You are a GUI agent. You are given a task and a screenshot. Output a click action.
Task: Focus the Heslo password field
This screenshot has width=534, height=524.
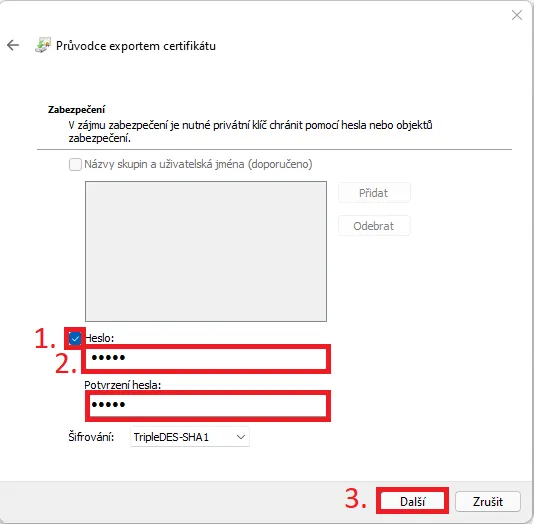pos(206,358)
